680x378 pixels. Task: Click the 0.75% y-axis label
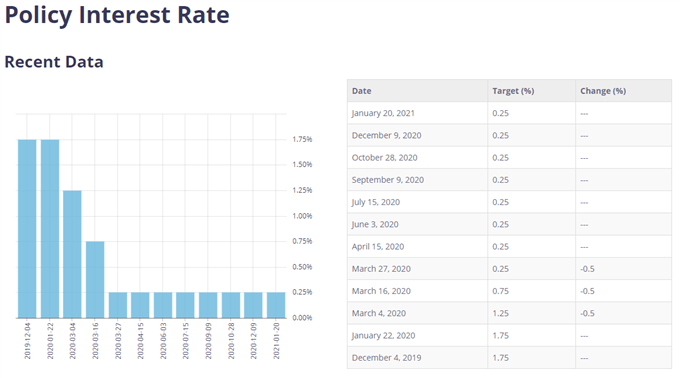point(302,241)
